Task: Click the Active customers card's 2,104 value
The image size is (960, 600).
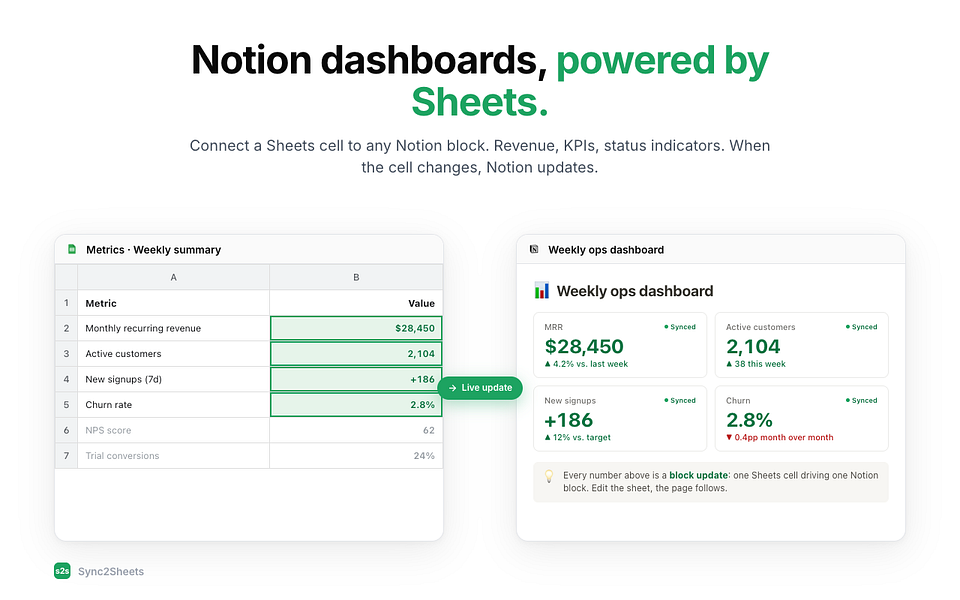Action: point(753,347)
